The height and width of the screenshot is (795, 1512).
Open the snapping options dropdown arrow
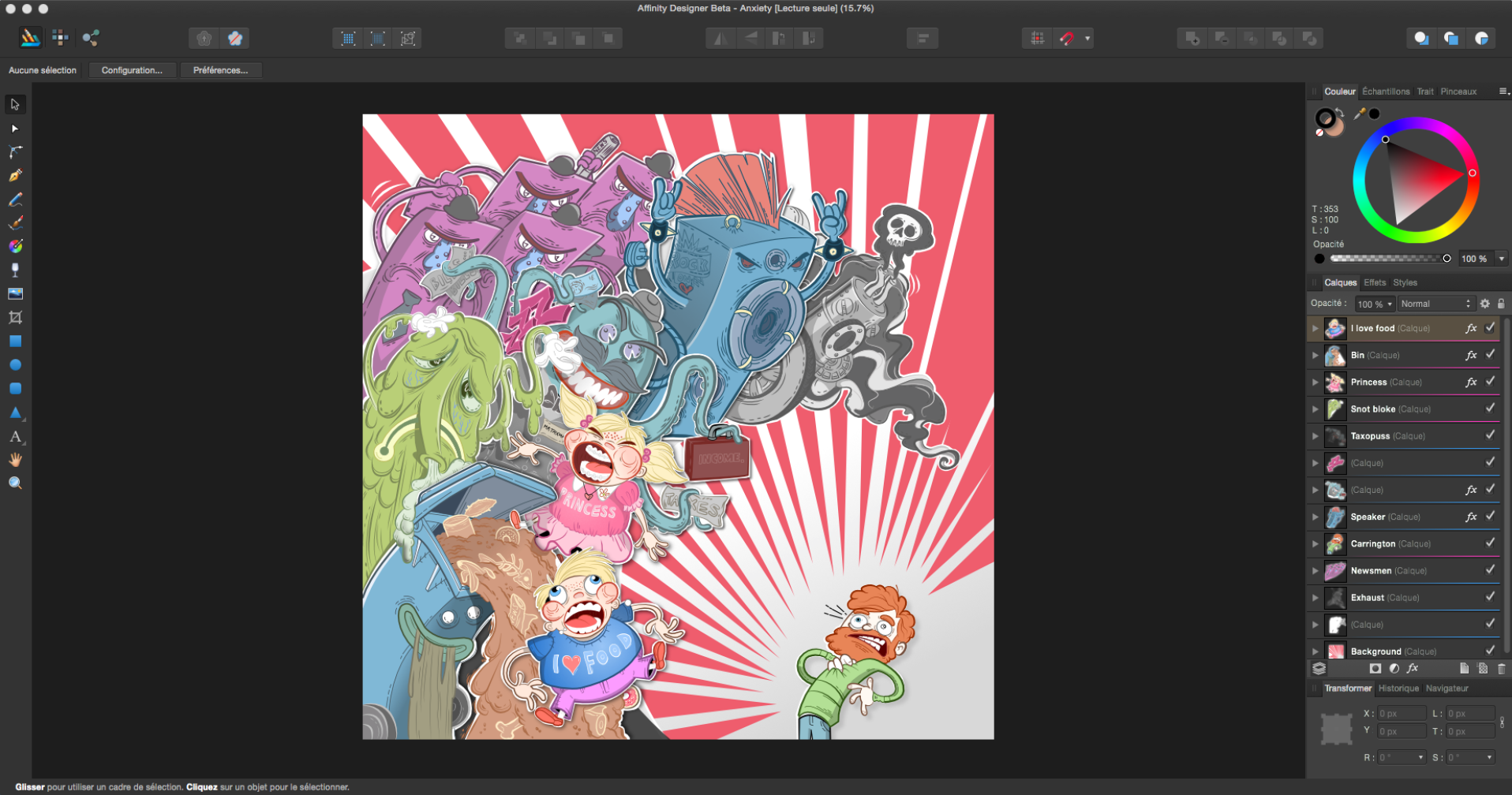click(x=1087, y=38)
